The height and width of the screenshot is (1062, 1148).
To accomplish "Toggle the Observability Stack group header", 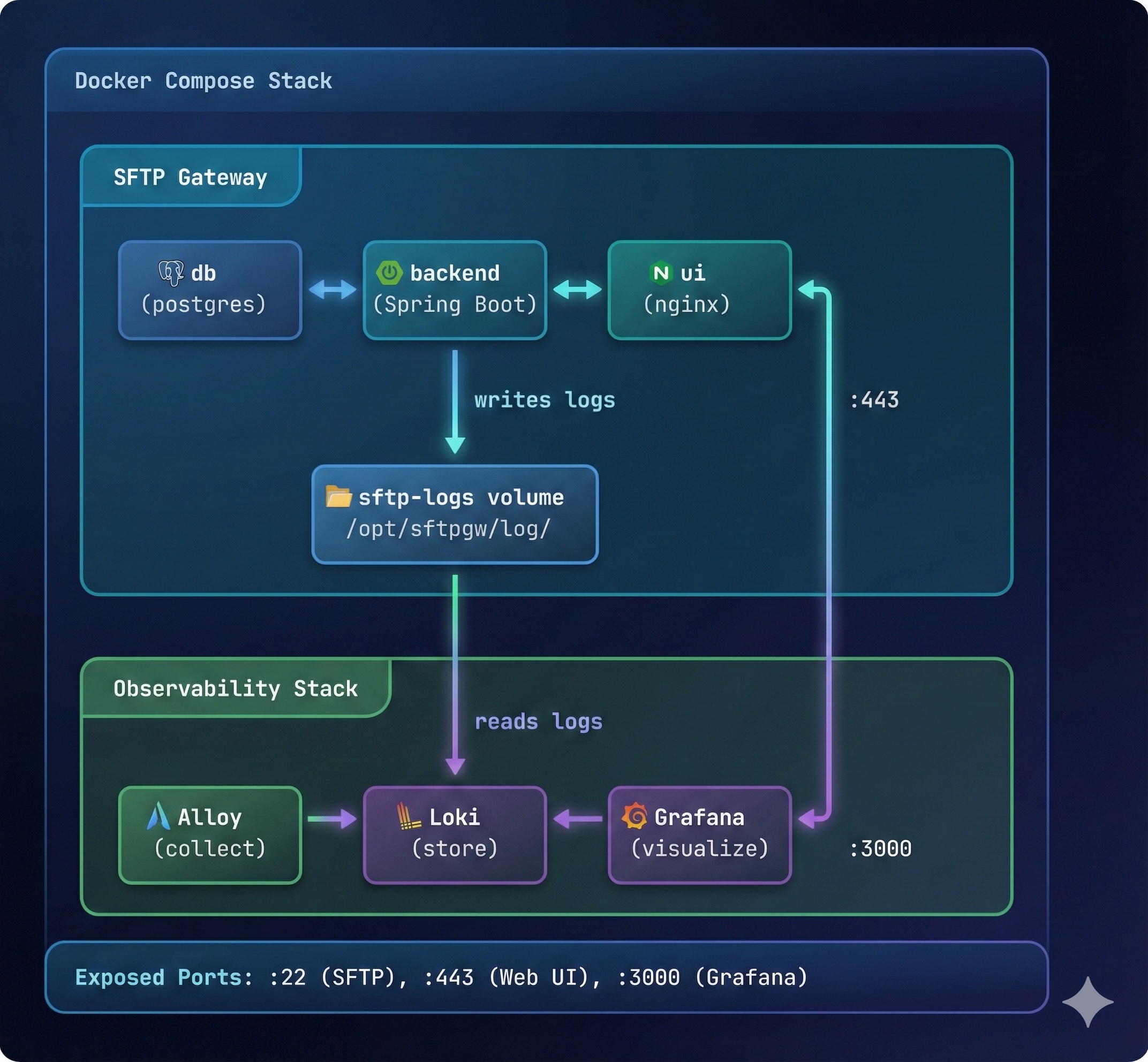I will [236, 688].
